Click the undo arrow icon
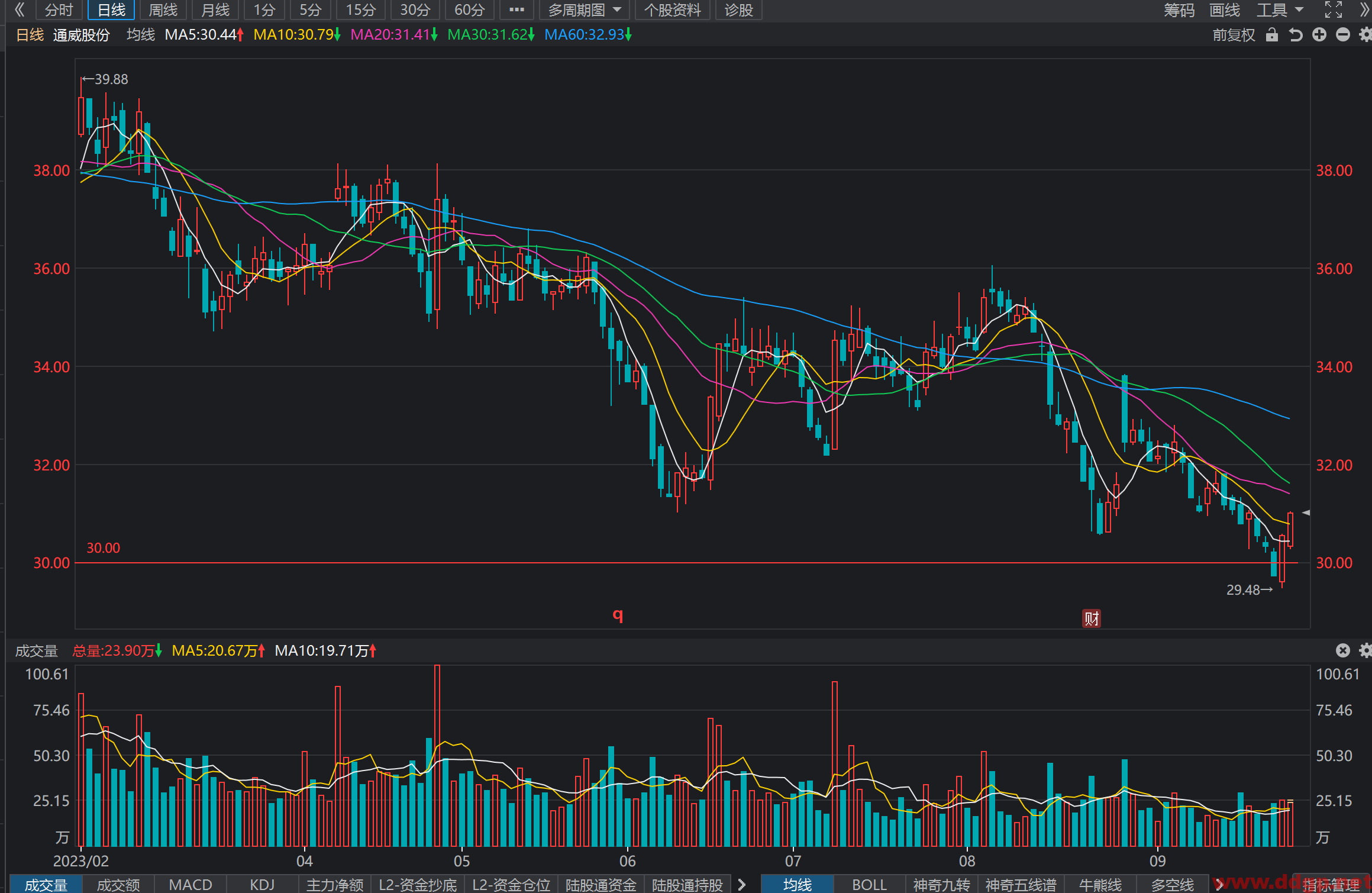1372x893 pixels. [1296, 35]
